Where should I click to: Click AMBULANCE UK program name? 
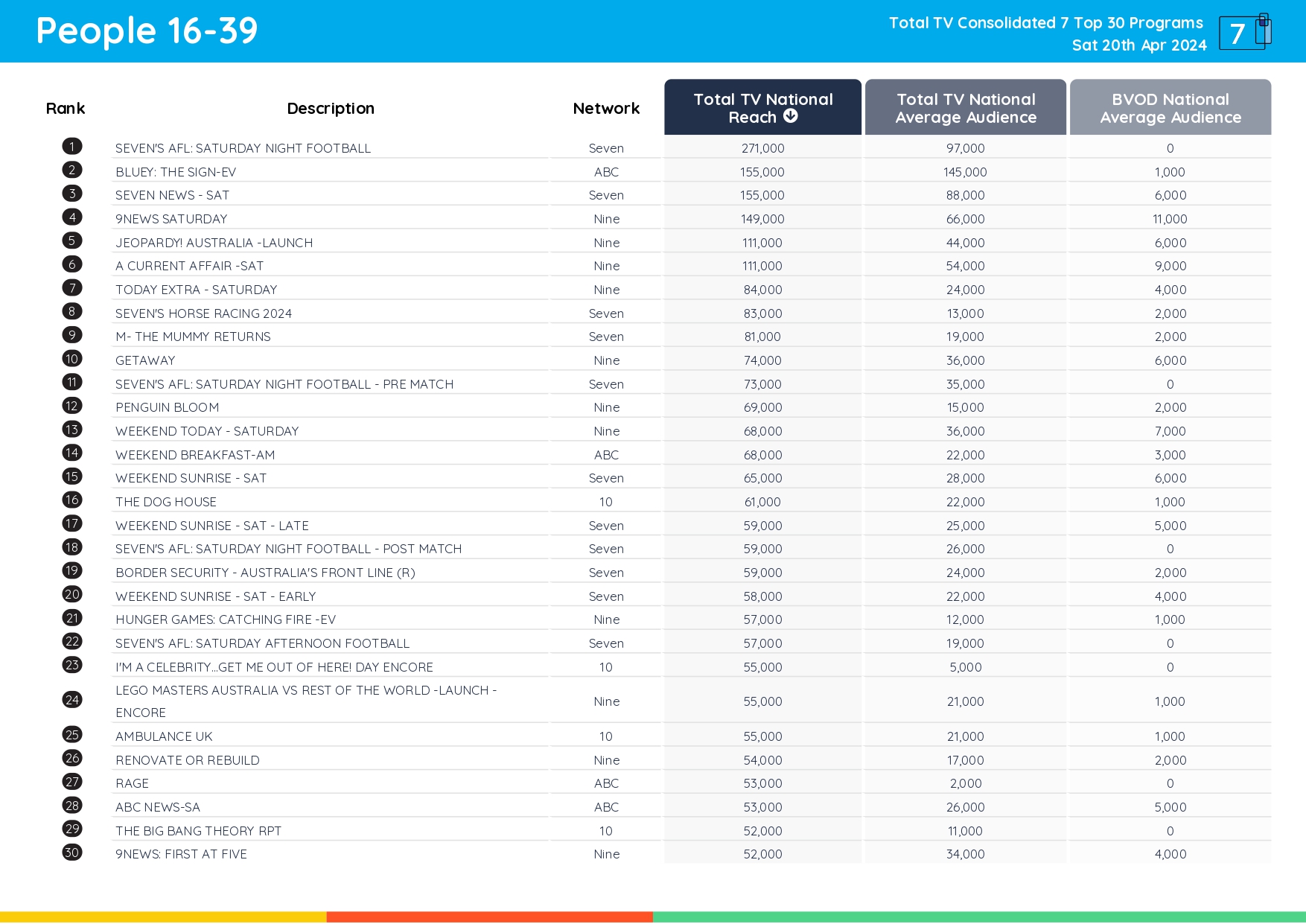click(164, 737)
